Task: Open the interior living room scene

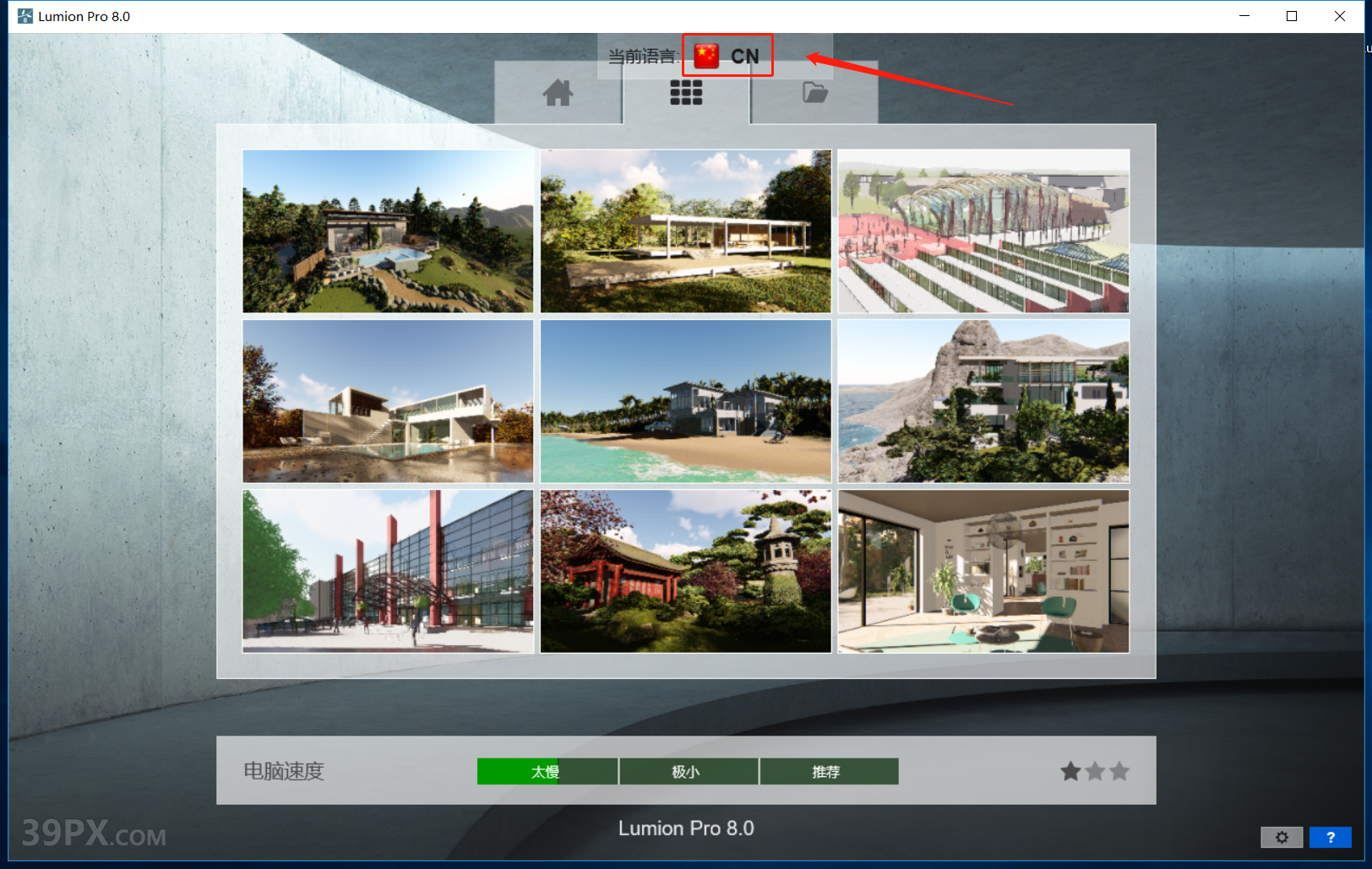Action: pyautogui.click(x=983, y=571)
